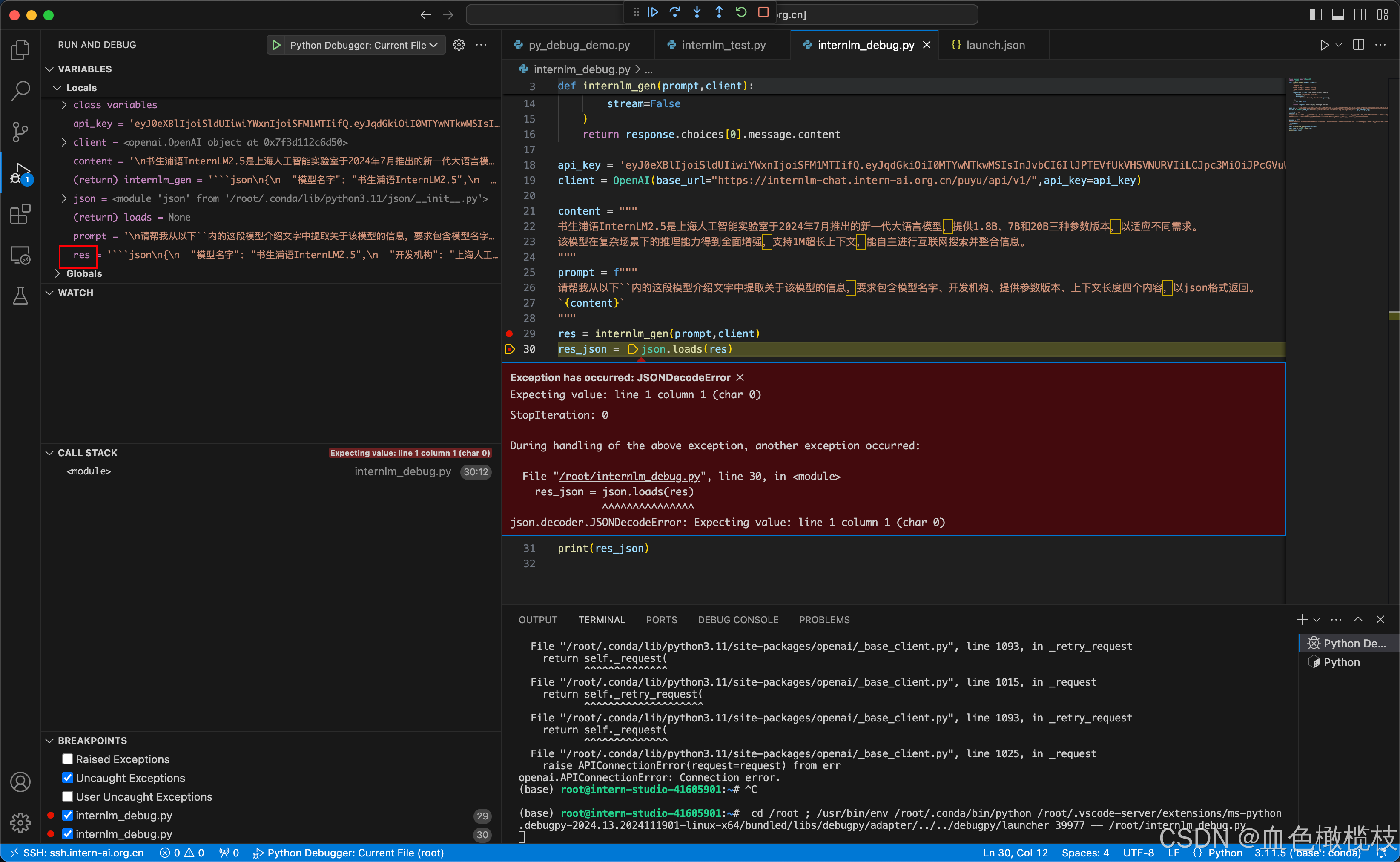Switch to the DEBUG CONSOLE panel tab
1400x862 pixels.
pos(737,620)
